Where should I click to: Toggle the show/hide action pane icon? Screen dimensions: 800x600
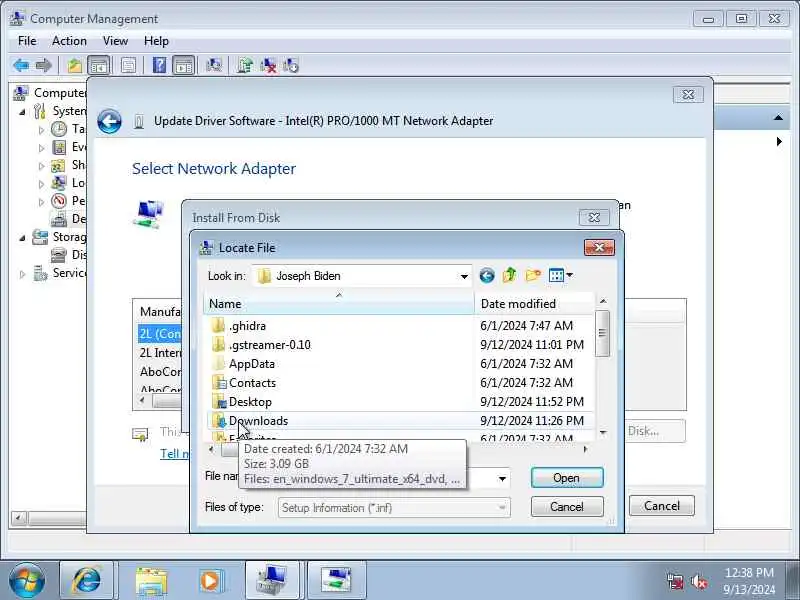click(183, 65)
